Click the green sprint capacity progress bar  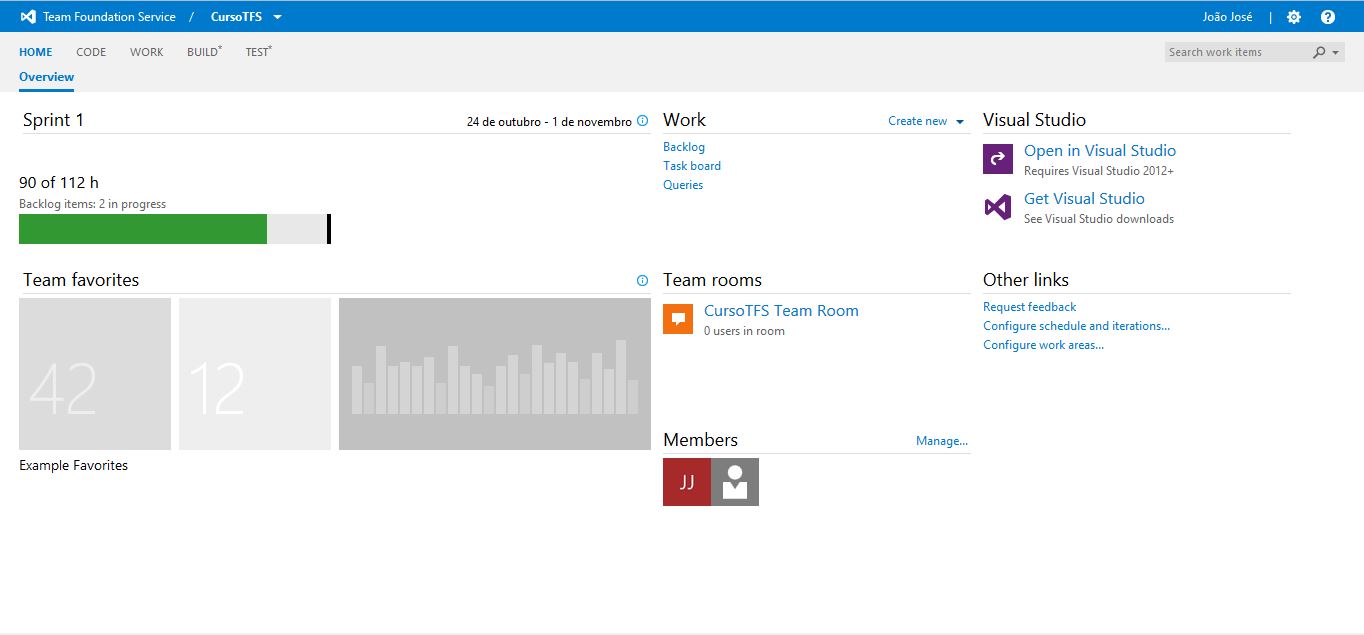[x=143, y=229]
